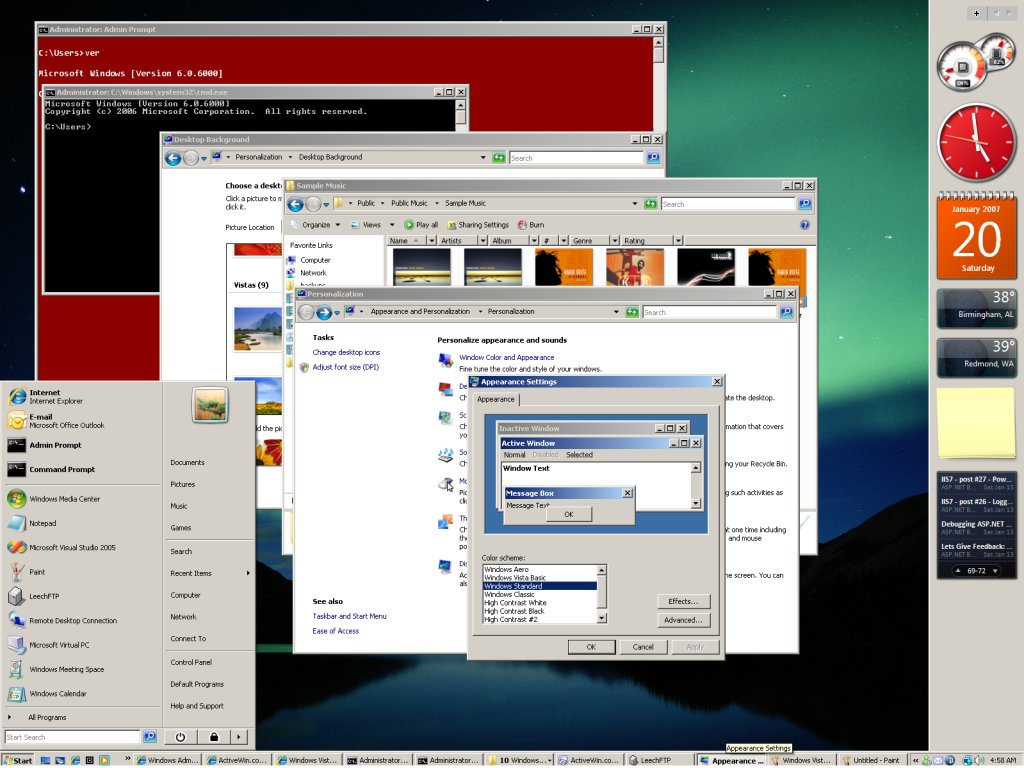Screen dimensions: 1024x768
Task: Go forward in the Personalization window
Action: tap(324, 313)
